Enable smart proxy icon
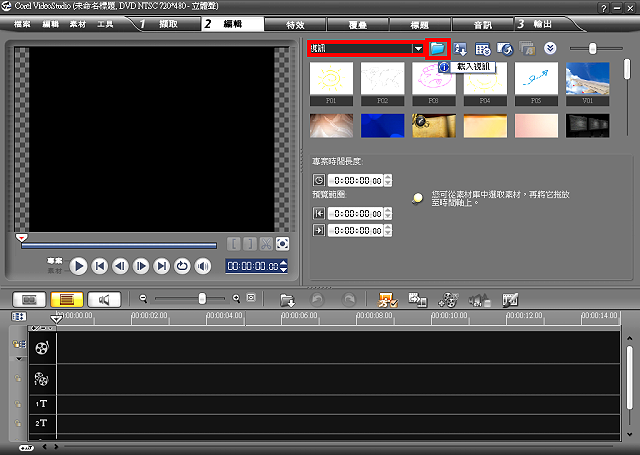The height and width of the screenshot is (455, 640). click(x=387, y=300)
